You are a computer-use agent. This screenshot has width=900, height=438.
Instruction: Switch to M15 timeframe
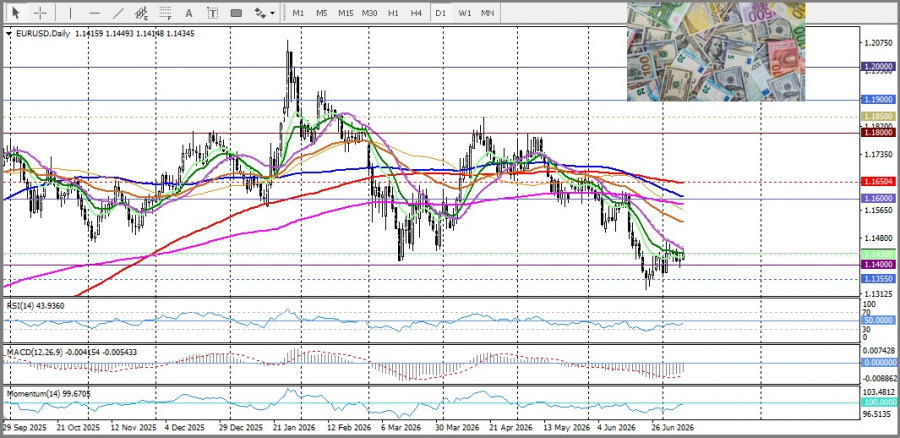point(346,13)
